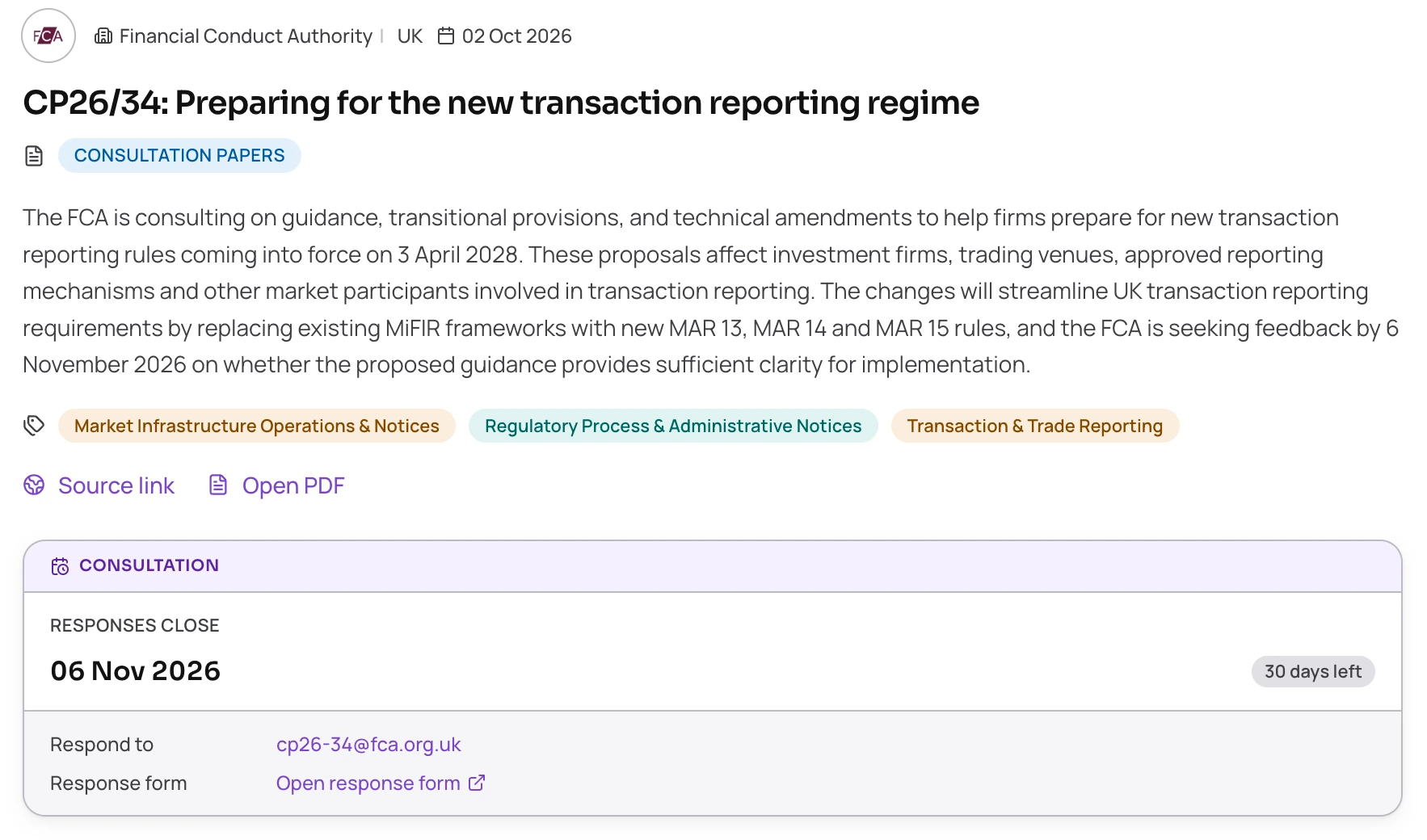The width and height of the screenshot is (1427, 840).
Task: Click the summary paragraph about FCA consulting
Action: [x=711, y=291]
